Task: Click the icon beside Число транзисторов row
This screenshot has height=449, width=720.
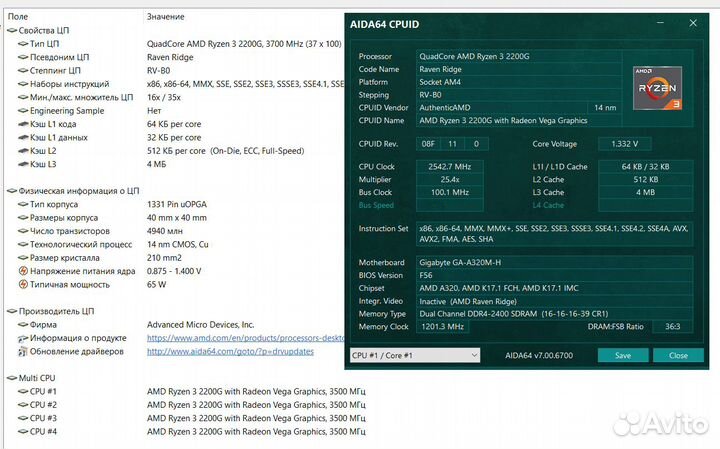Action: pyautogui.click(x=23, y=231)
